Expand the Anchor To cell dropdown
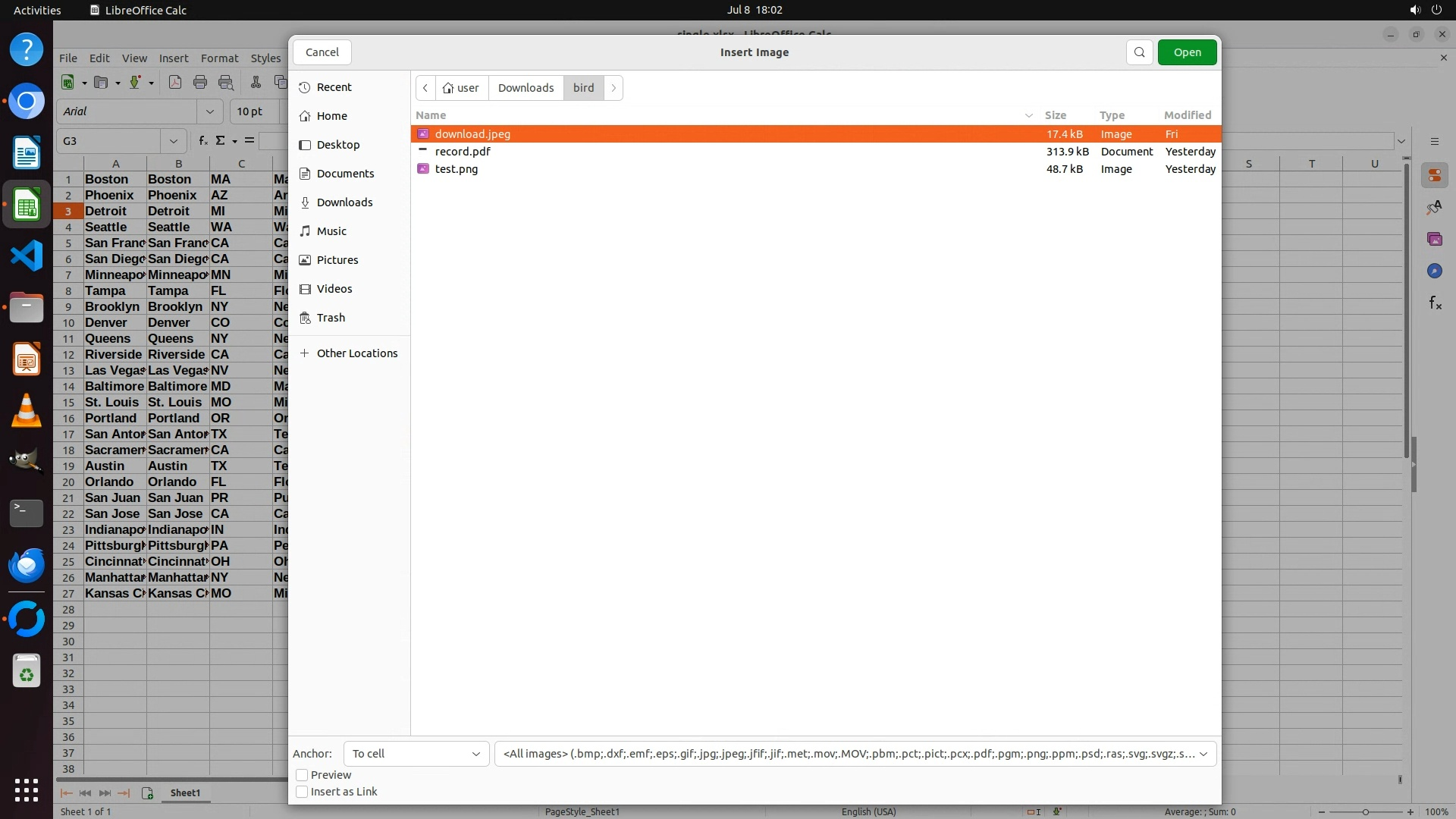The width and height of the screenshot is (1456, 819). click(416, 754)
